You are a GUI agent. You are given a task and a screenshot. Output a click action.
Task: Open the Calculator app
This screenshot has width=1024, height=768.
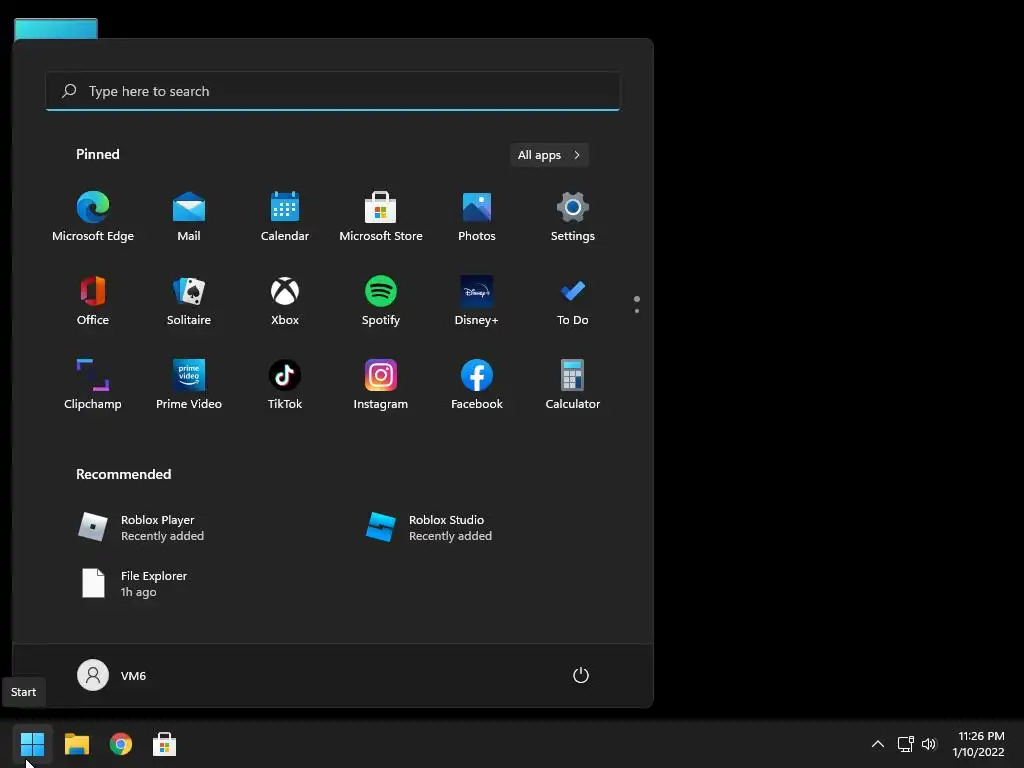point(573,385)
